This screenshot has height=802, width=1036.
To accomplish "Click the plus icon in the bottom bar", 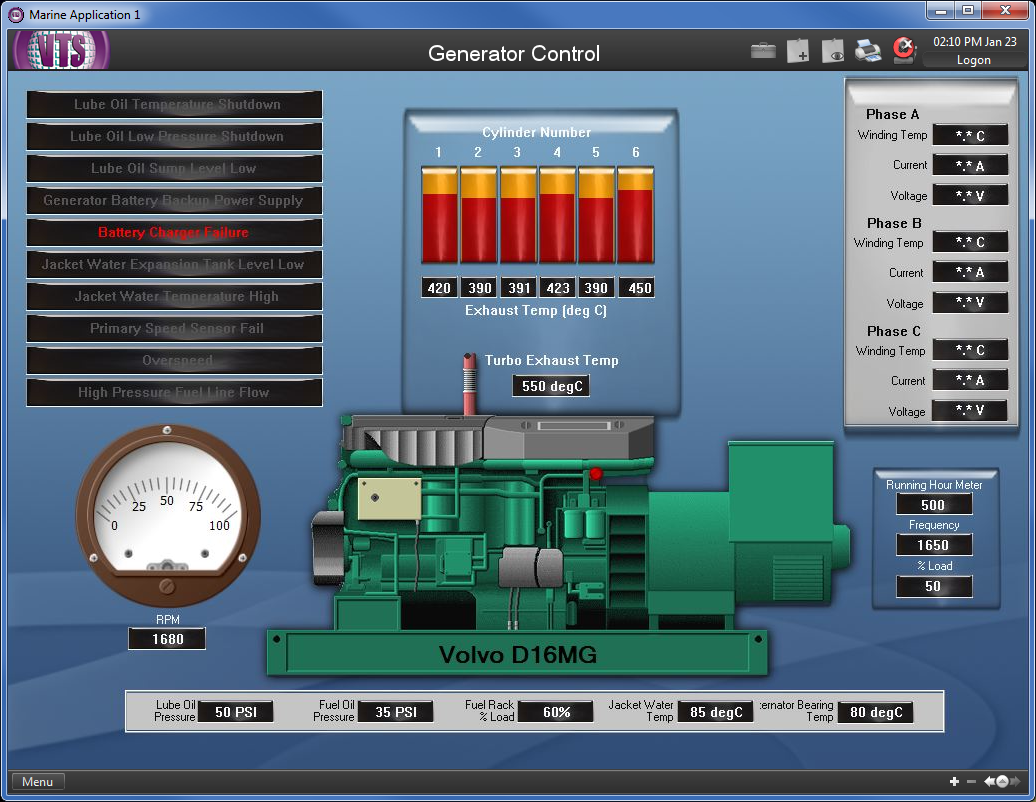I will 954,782.
